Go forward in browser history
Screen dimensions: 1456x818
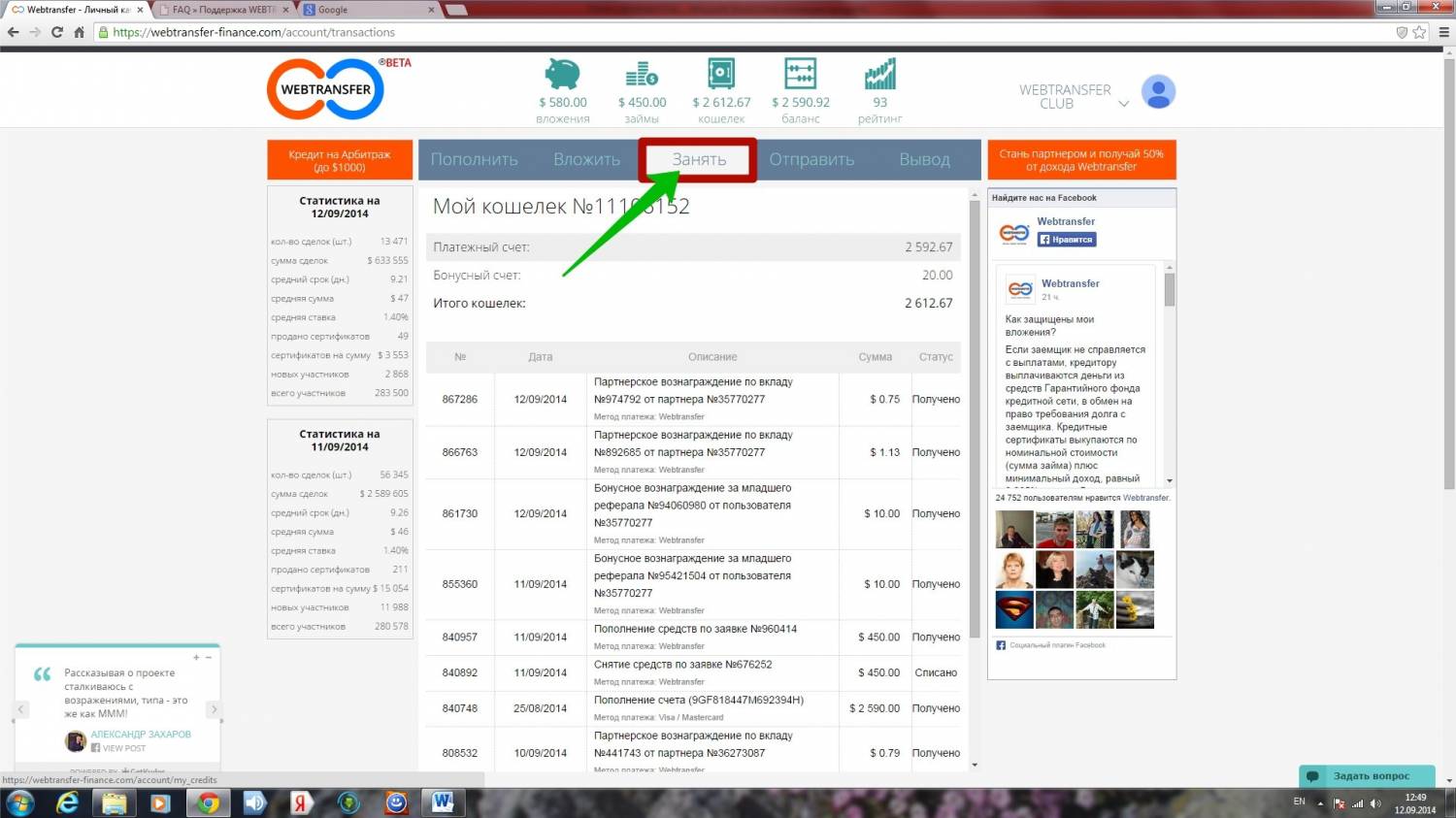[35, 32]
